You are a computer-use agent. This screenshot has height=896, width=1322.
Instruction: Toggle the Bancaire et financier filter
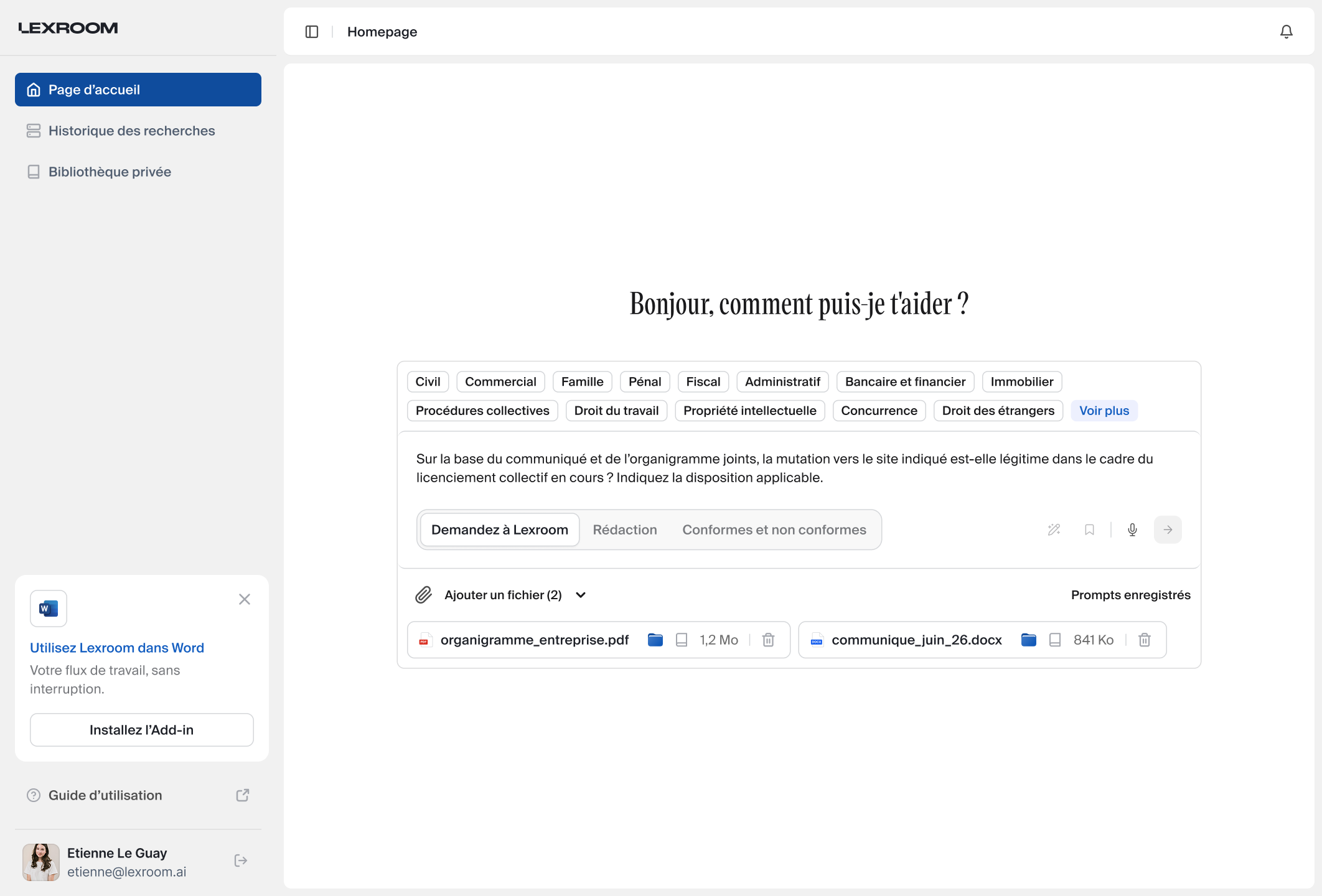tap(905, 382)
